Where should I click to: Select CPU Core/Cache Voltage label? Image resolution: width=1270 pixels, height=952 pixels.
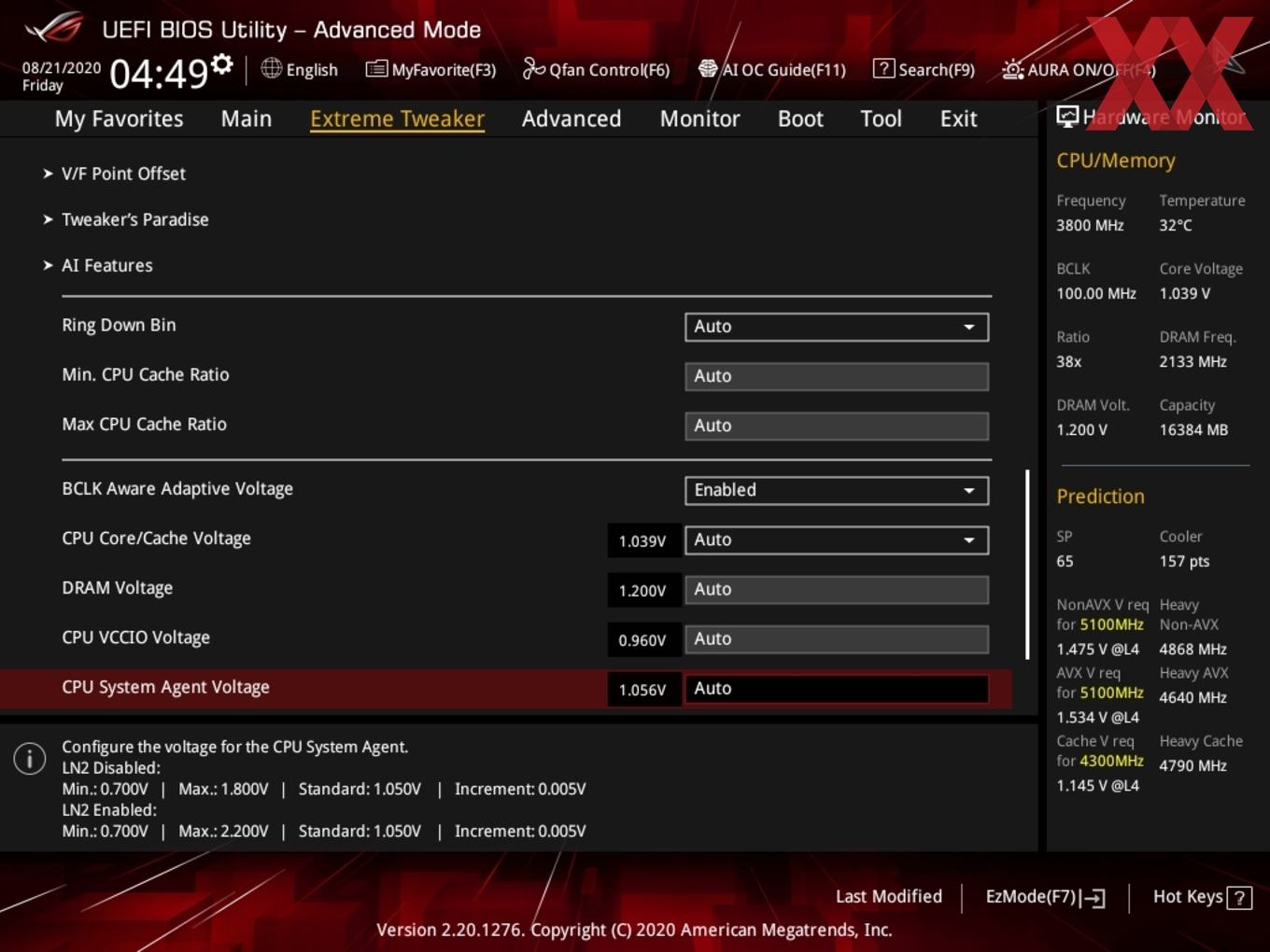156,539
